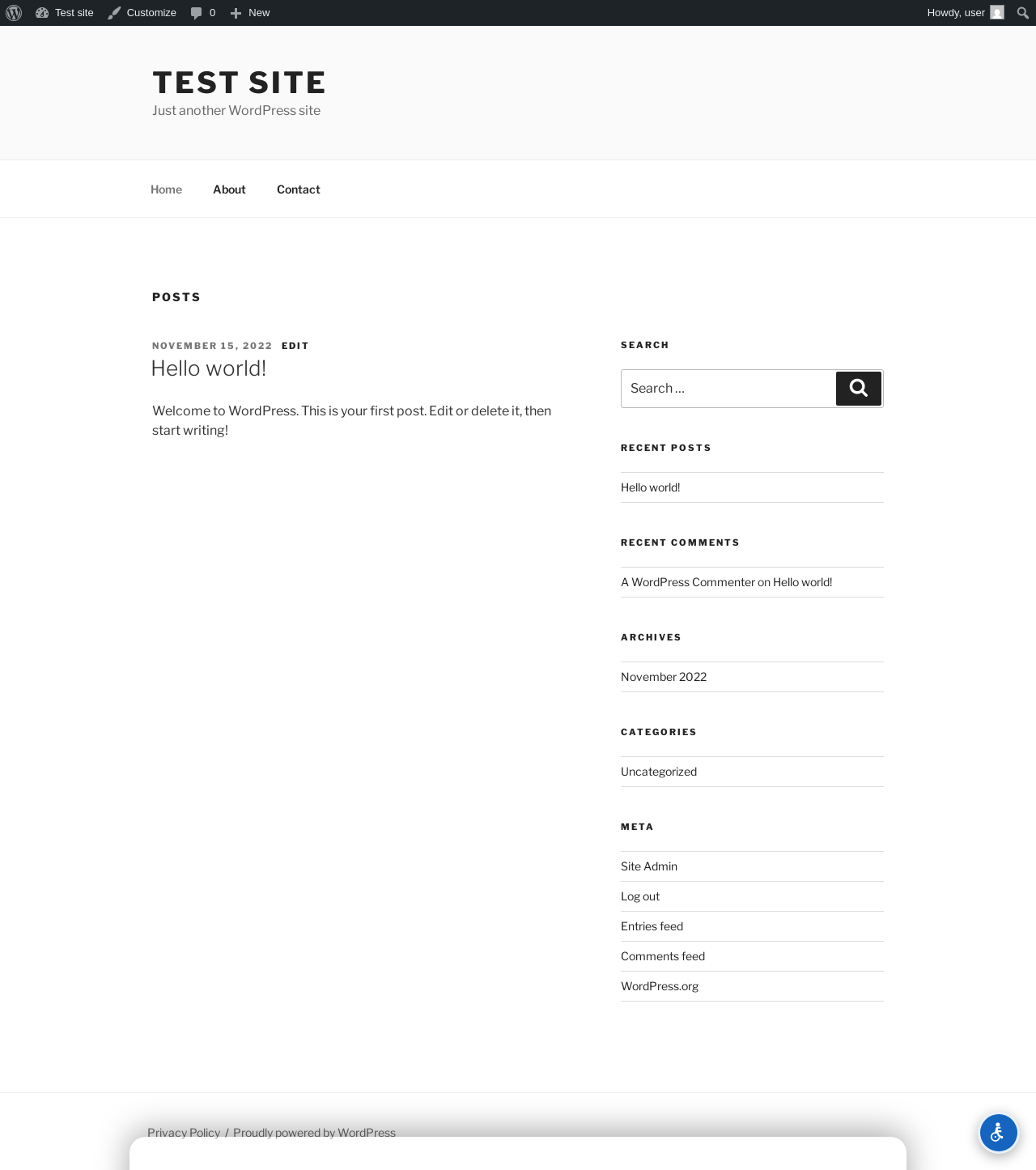The image size is (1036, 1170).
Task: Open the Site Admin link
Action: click(x=649, y=866)
